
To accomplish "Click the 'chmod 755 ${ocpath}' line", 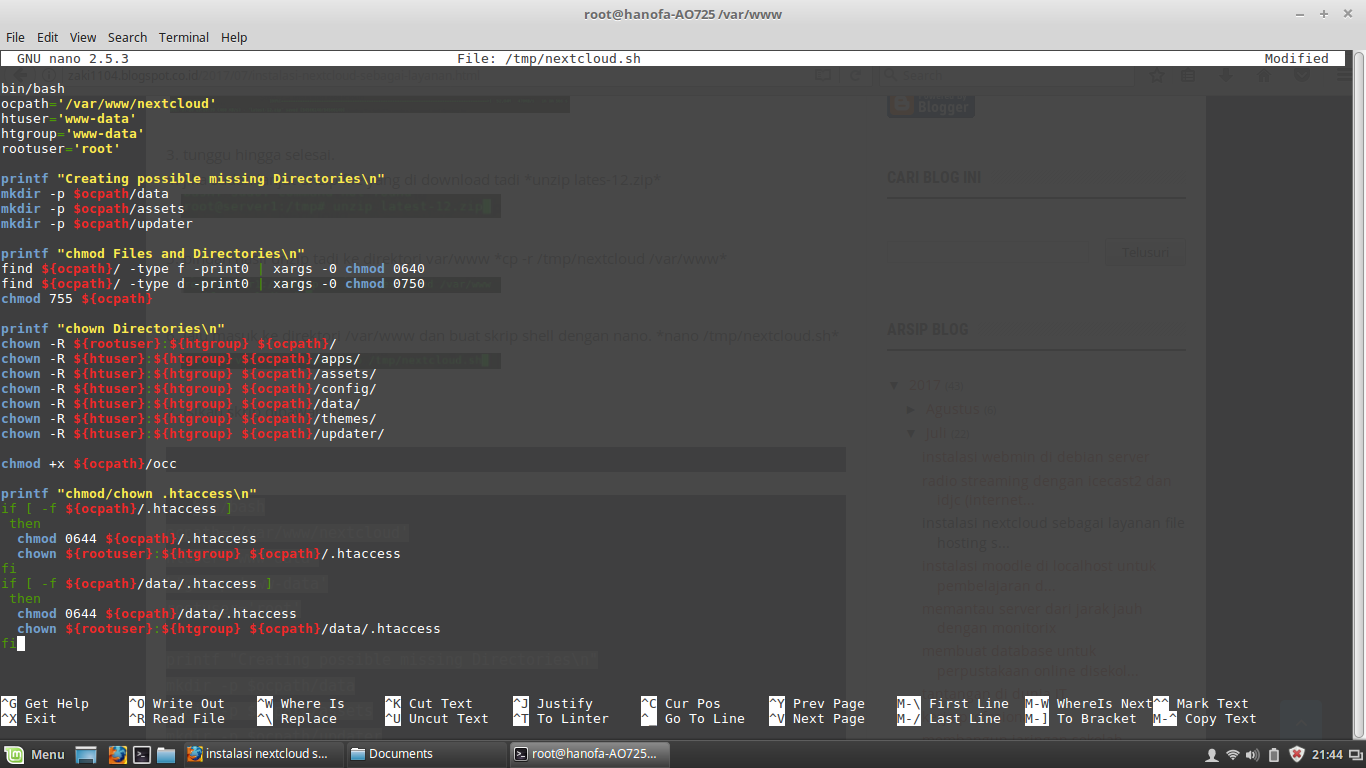I will pyautogui.click(x=77, y=298).
